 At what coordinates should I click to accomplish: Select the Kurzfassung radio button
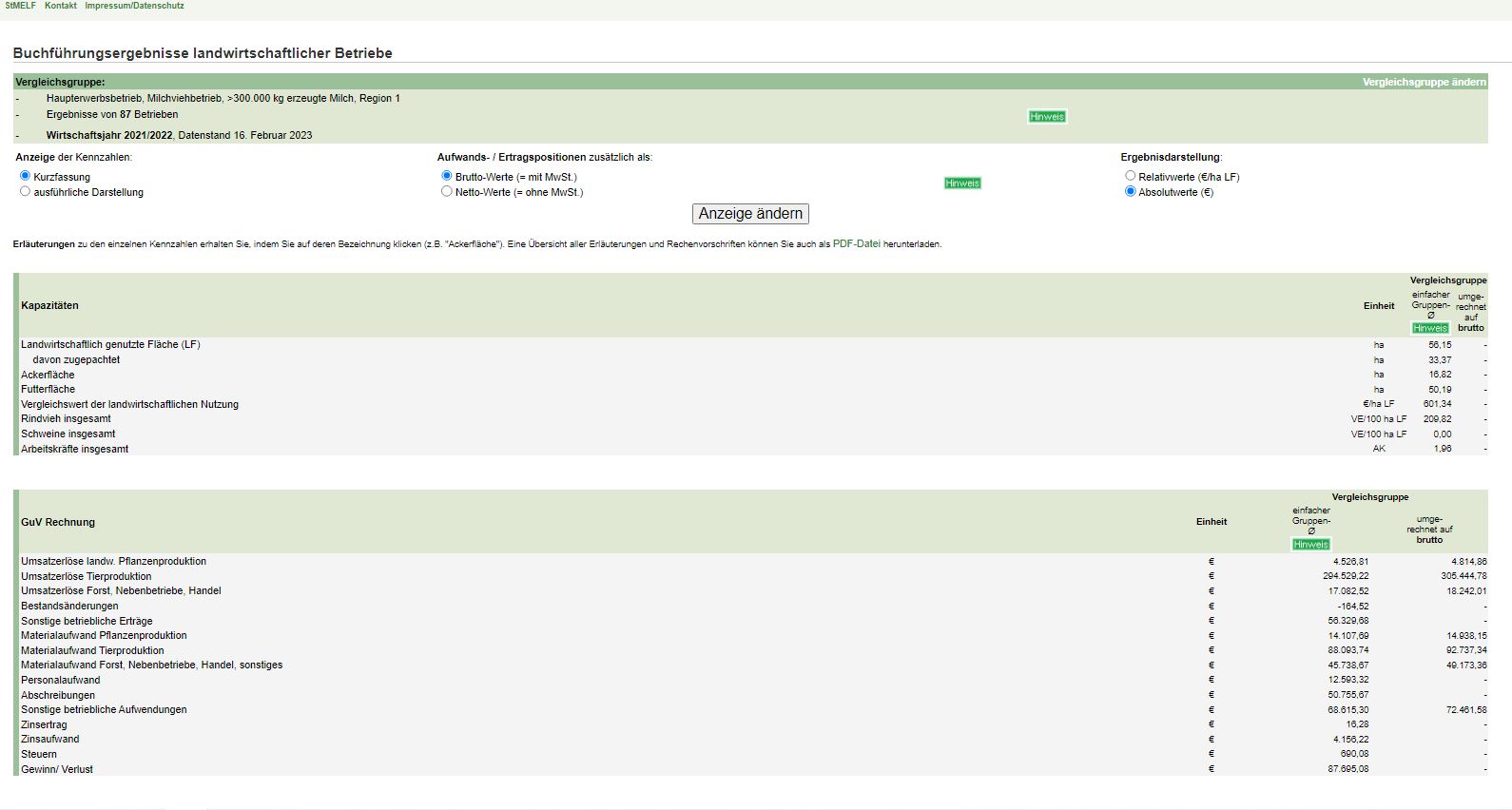(26, 176)
